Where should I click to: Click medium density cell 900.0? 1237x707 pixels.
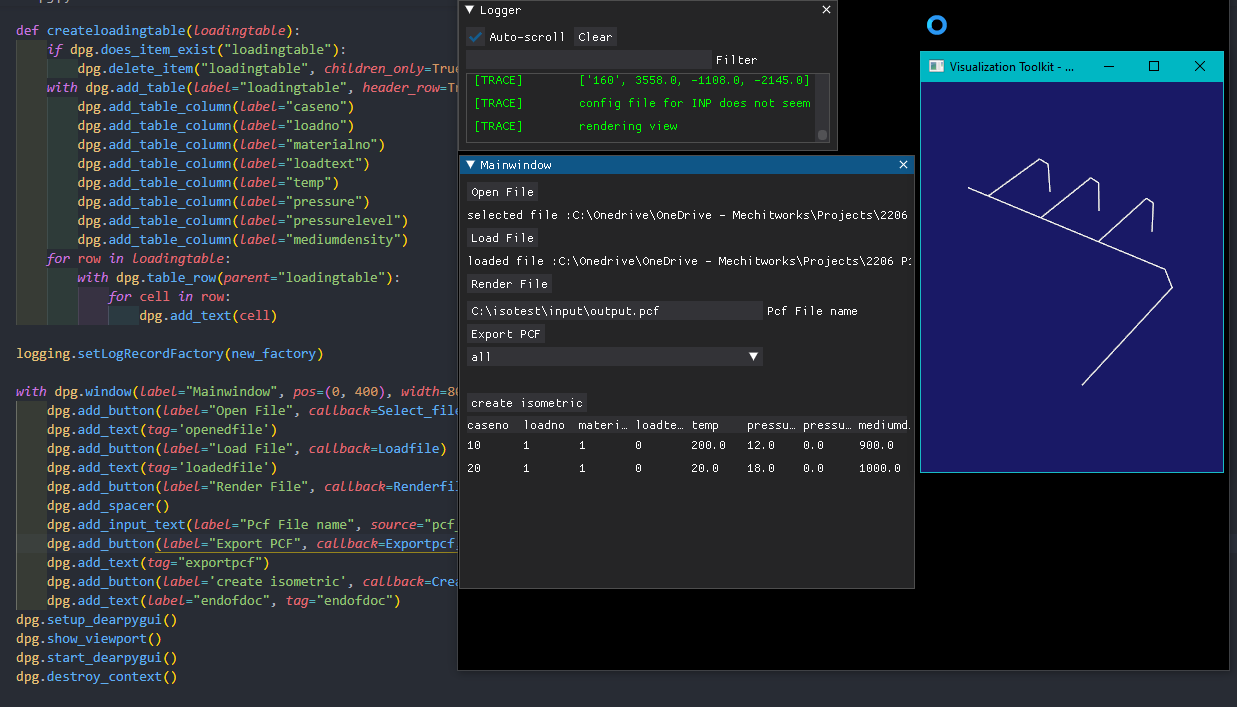click(876, 445)
